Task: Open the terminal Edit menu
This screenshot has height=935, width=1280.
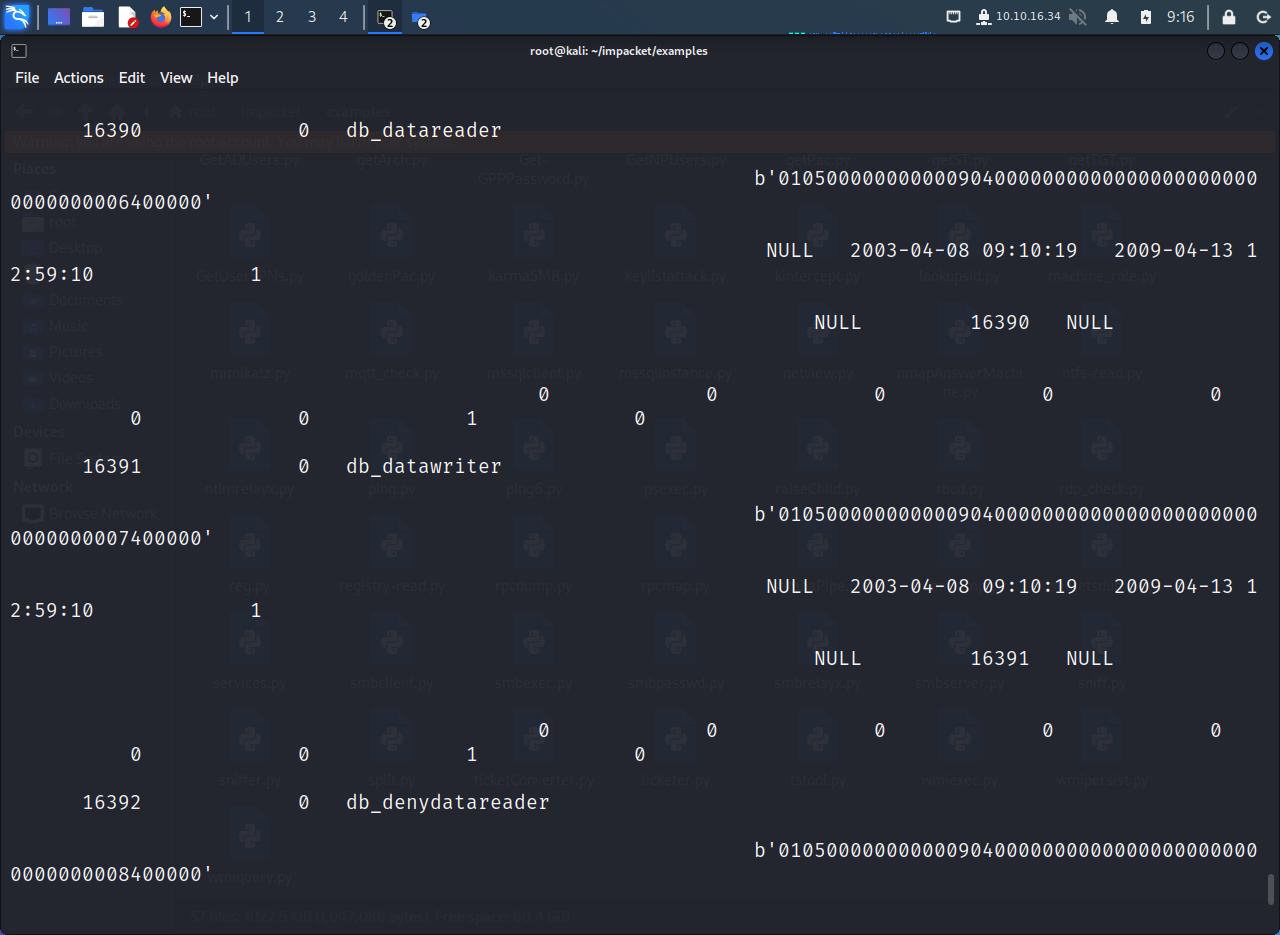Action: (132, 78)
